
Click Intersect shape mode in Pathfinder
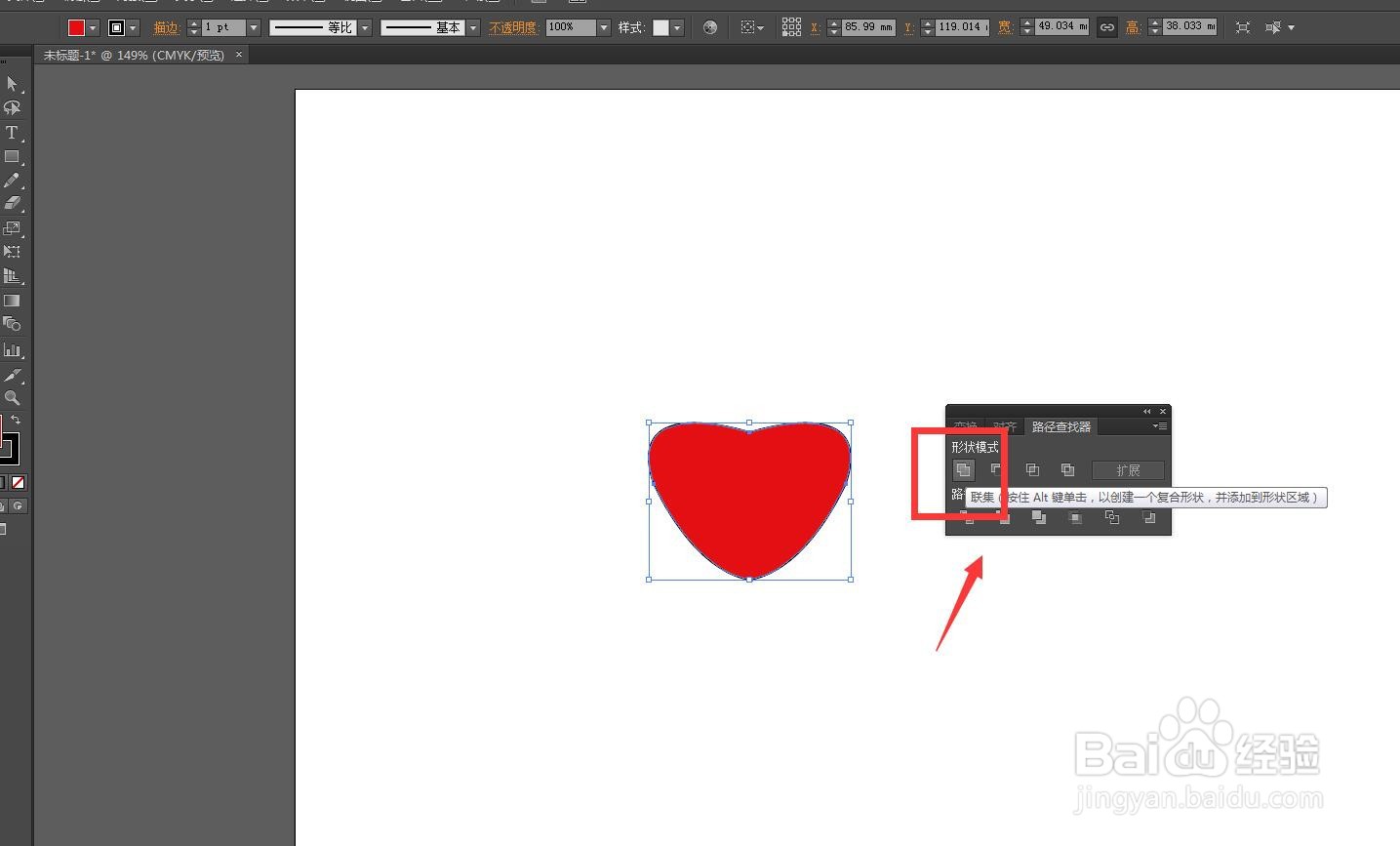1032,470
